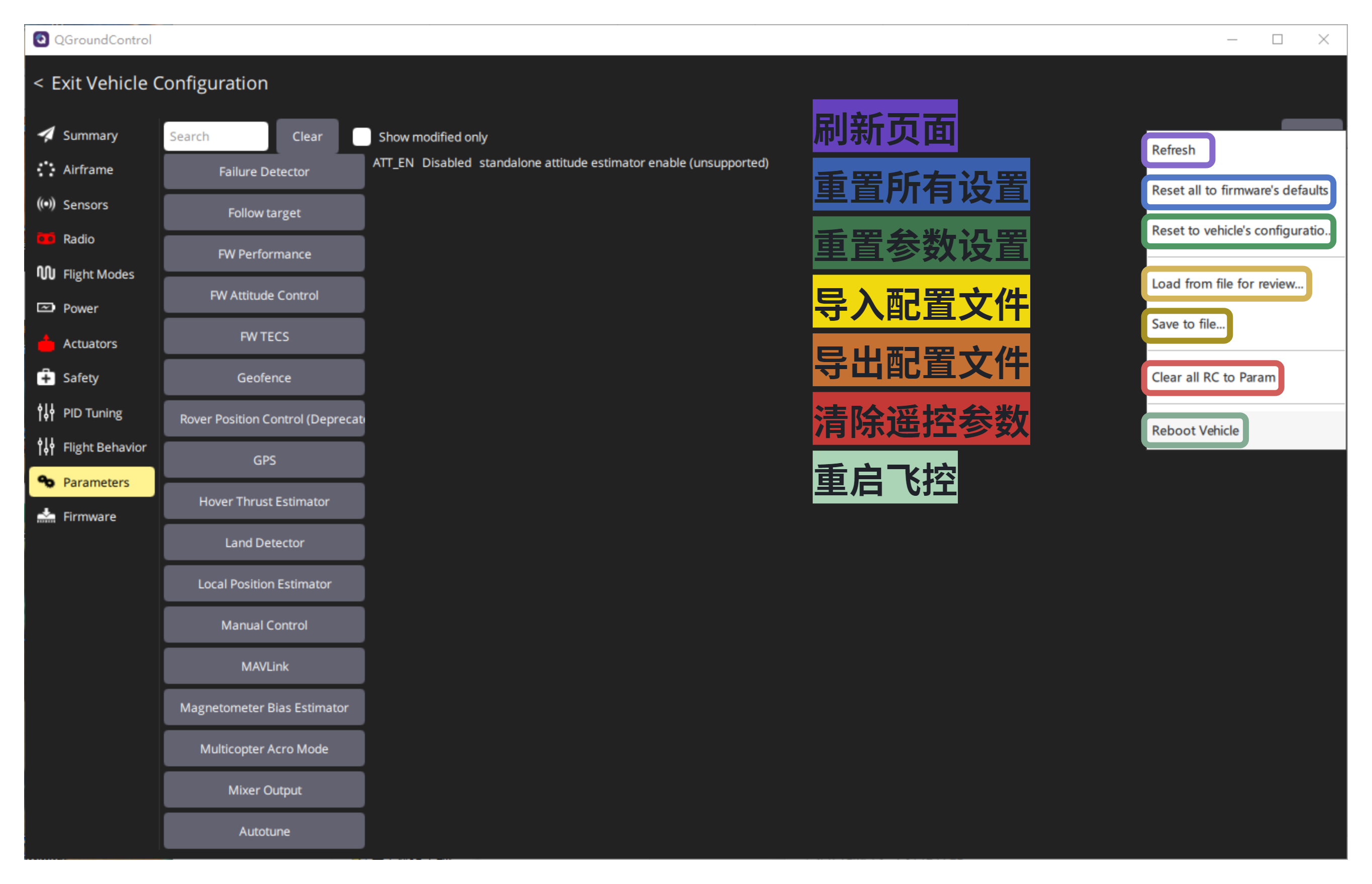Open the Sensors signal icon
This screenshot has width=1372, height=884.
[x=46, y=204]
